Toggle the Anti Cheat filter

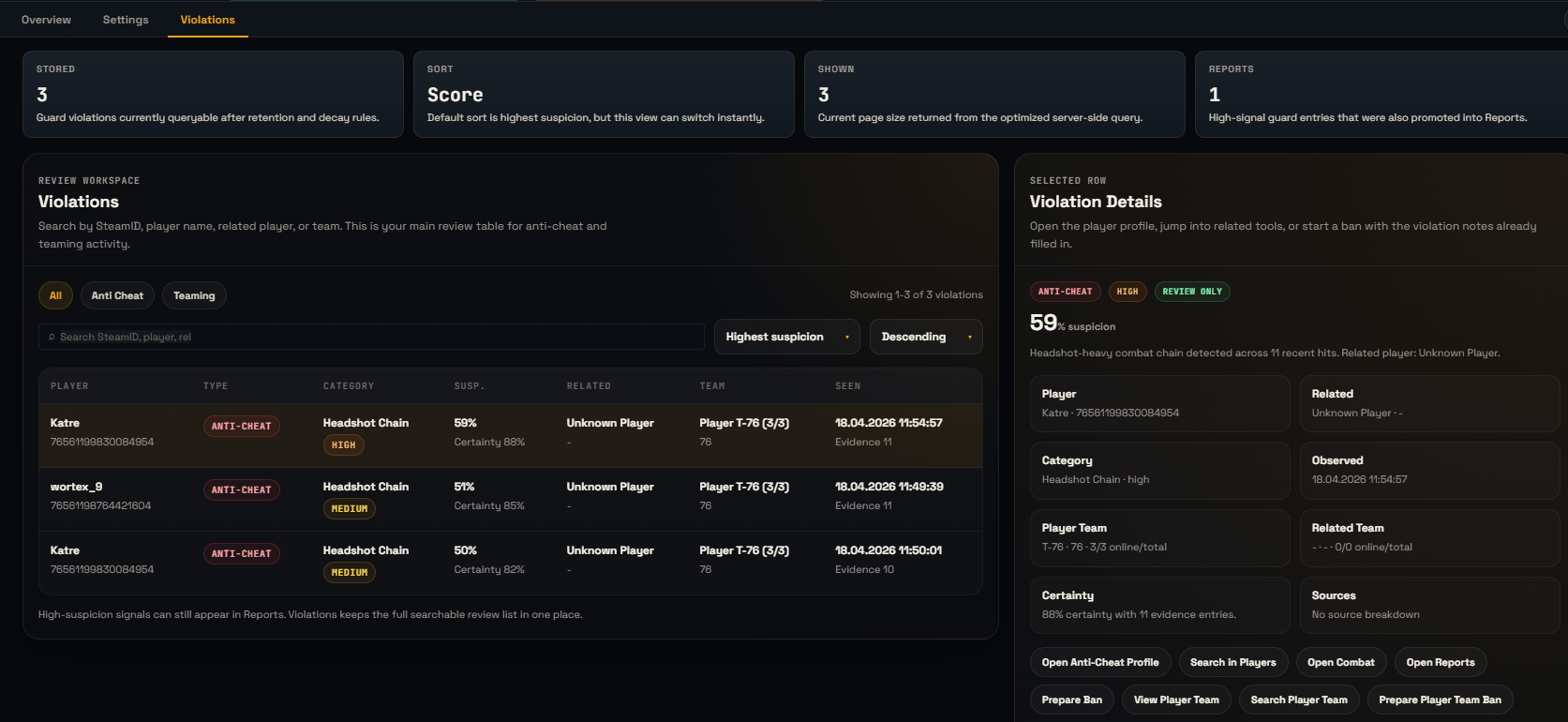click(x=117, y=296)
